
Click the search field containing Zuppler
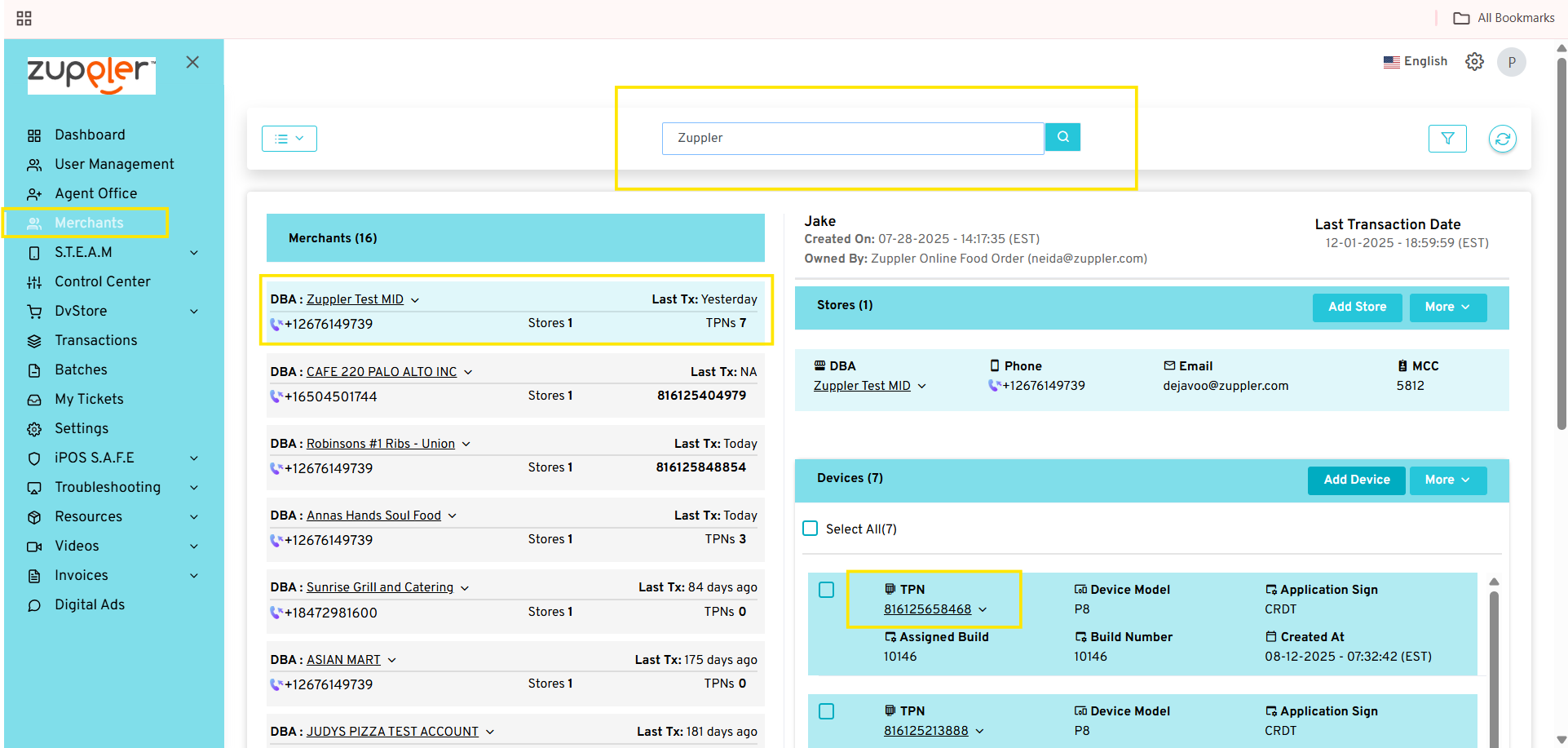pos(852,138)
